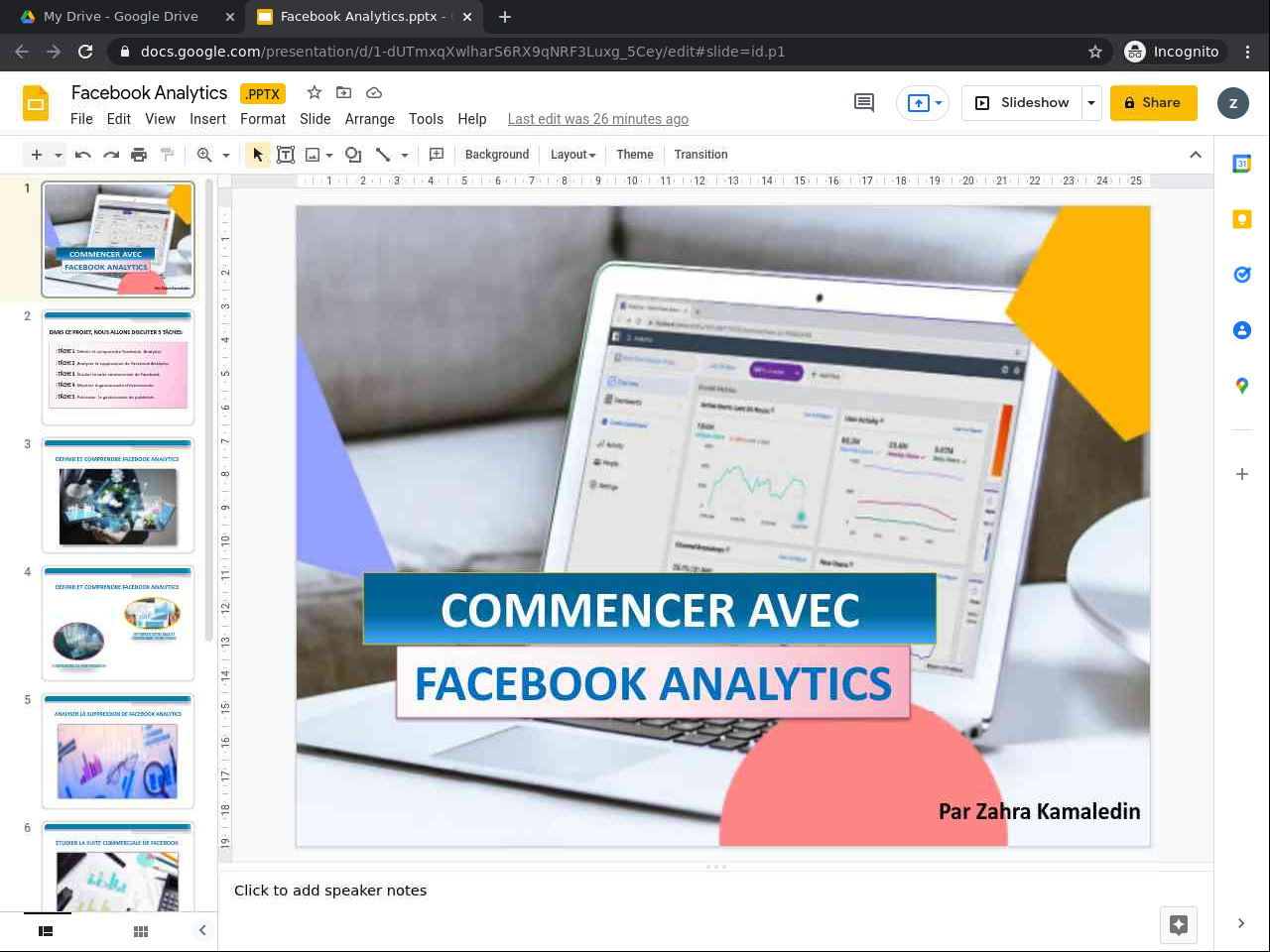Viewport: 1270px width, 952px height.
Task: Open comment history in the header
Action: pos(864,102)
